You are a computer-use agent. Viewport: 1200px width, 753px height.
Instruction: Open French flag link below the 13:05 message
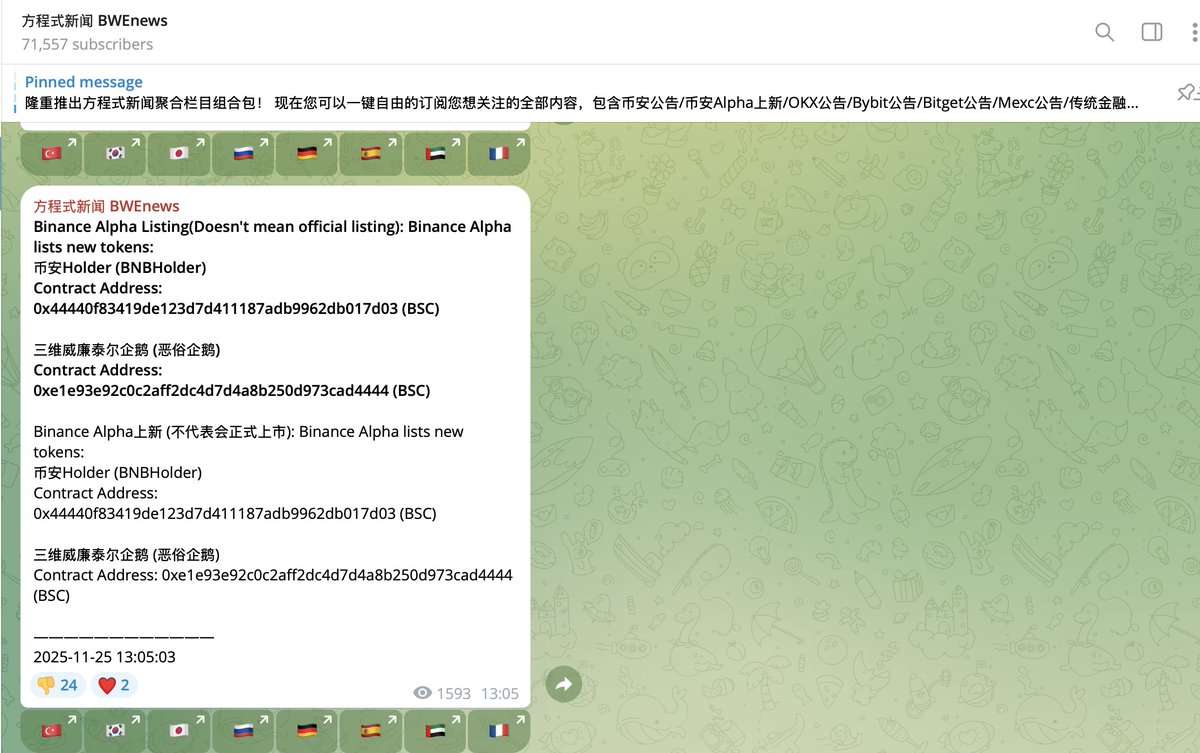(x=498, y=731)
